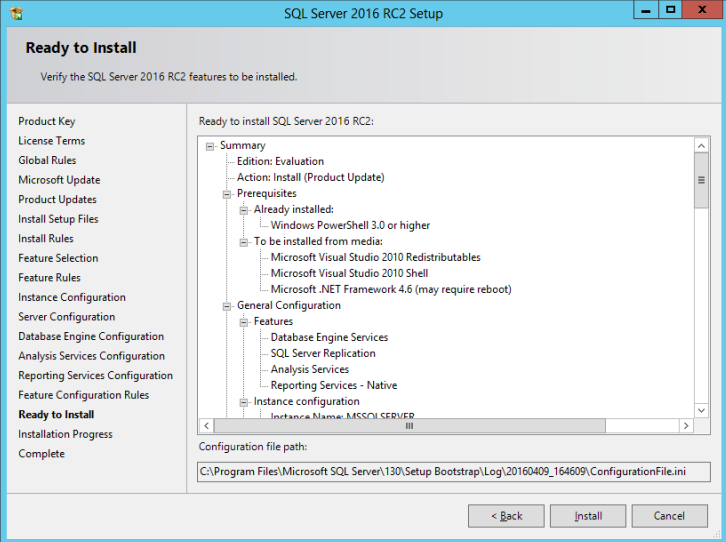The width and height of the screenshot is (726, 542).
Task: Select SQL Server Replication row
Action: click(x=323, y=353)
